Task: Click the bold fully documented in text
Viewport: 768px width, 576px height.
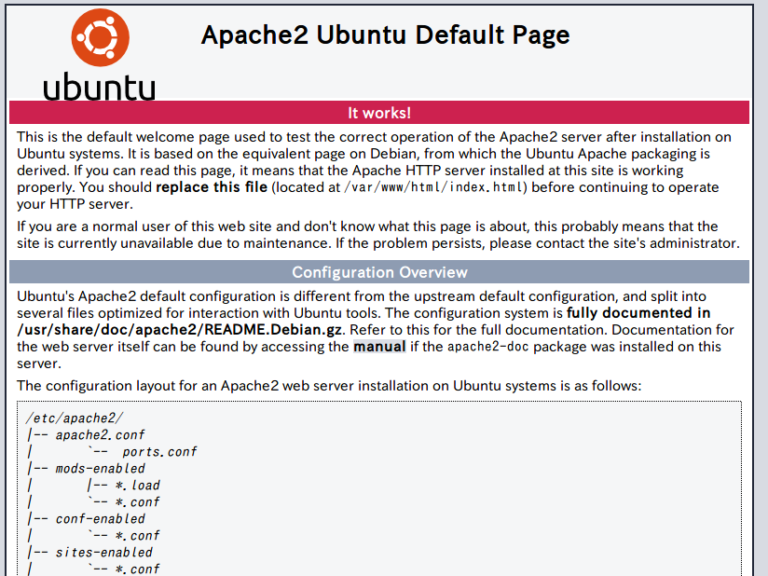Action: (x=638, y=313)
